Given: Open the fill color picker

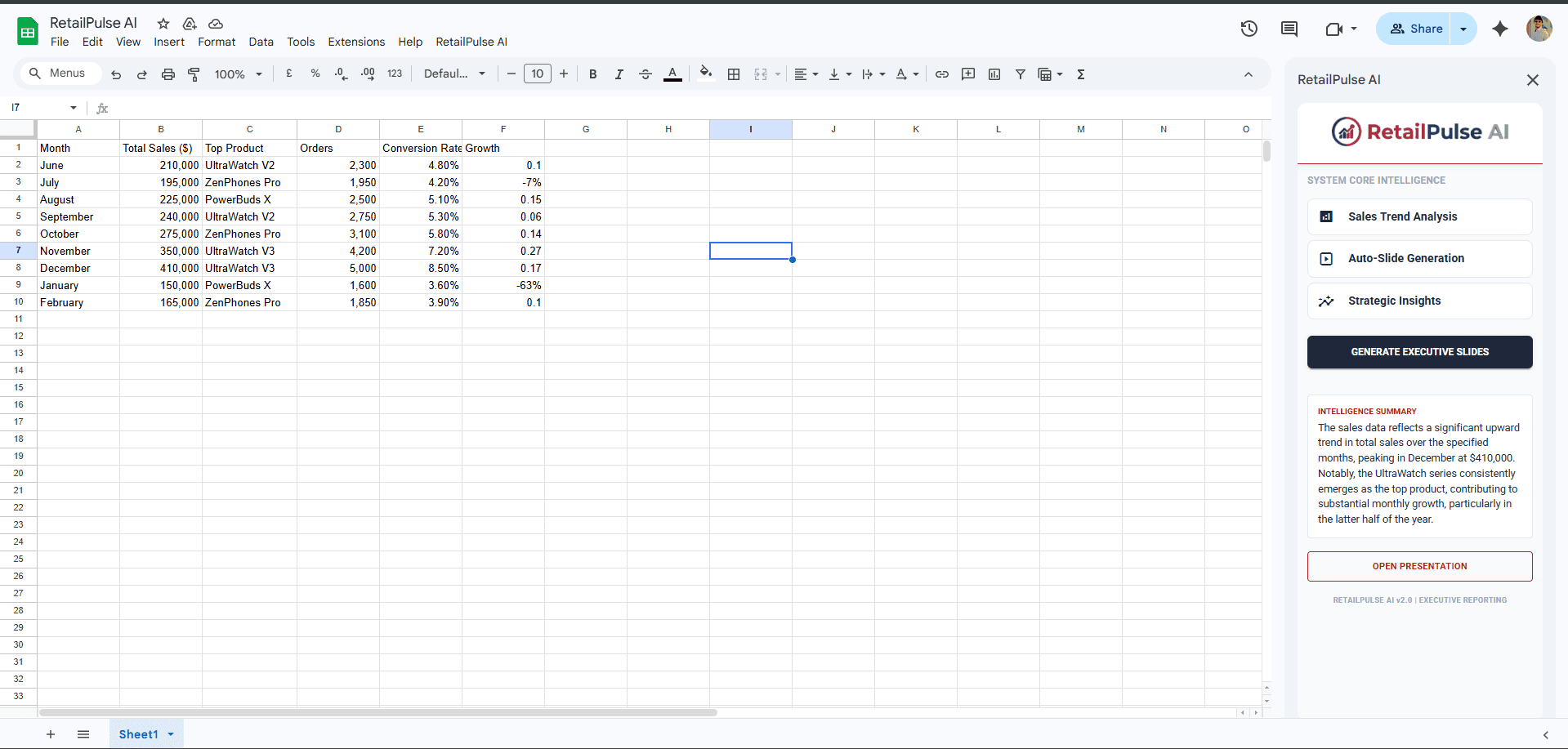Looking at the screenshot, I should [x=706, y=74].
